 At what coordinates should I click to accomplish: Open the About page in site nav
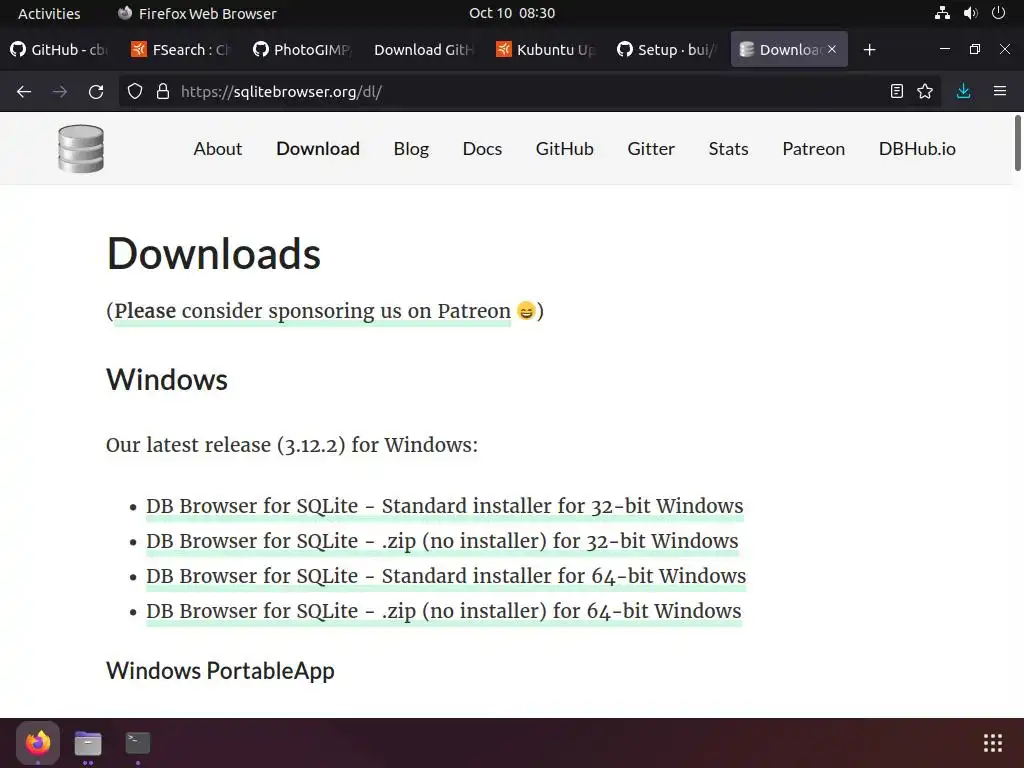(x=217, y=149)
